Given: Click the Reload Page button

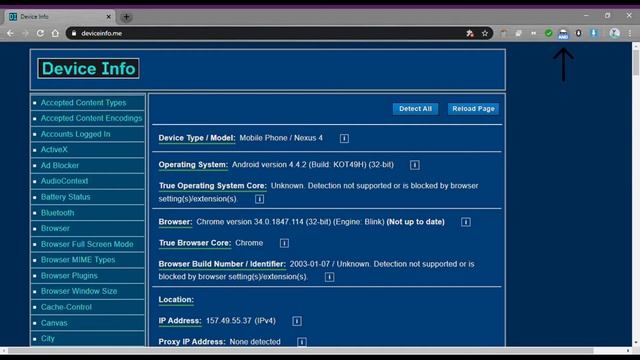Looking at the screenshot, I should tap(473, 109).
